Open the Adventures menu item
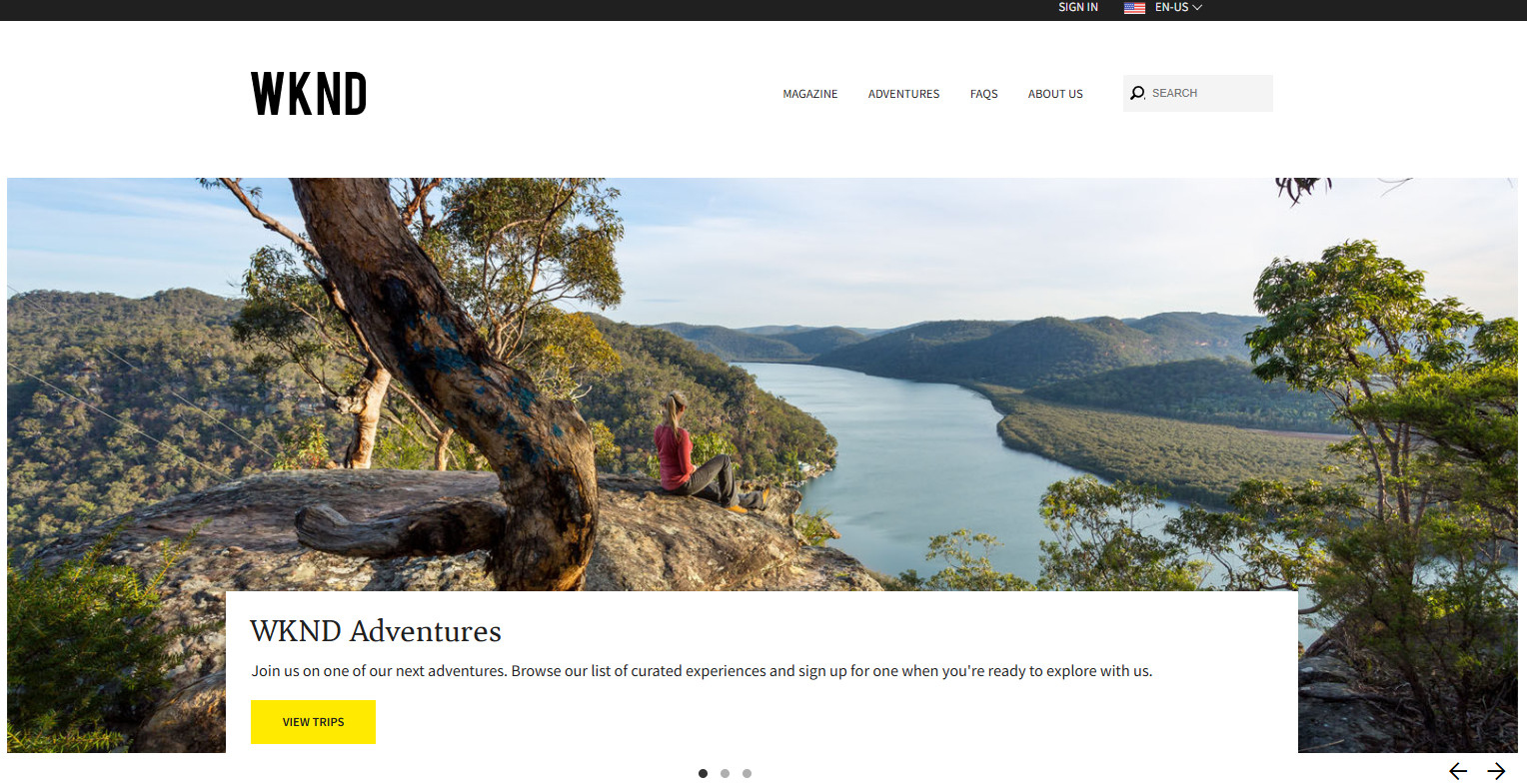This screenshot has width=1527, height=784. pos(903,94)
